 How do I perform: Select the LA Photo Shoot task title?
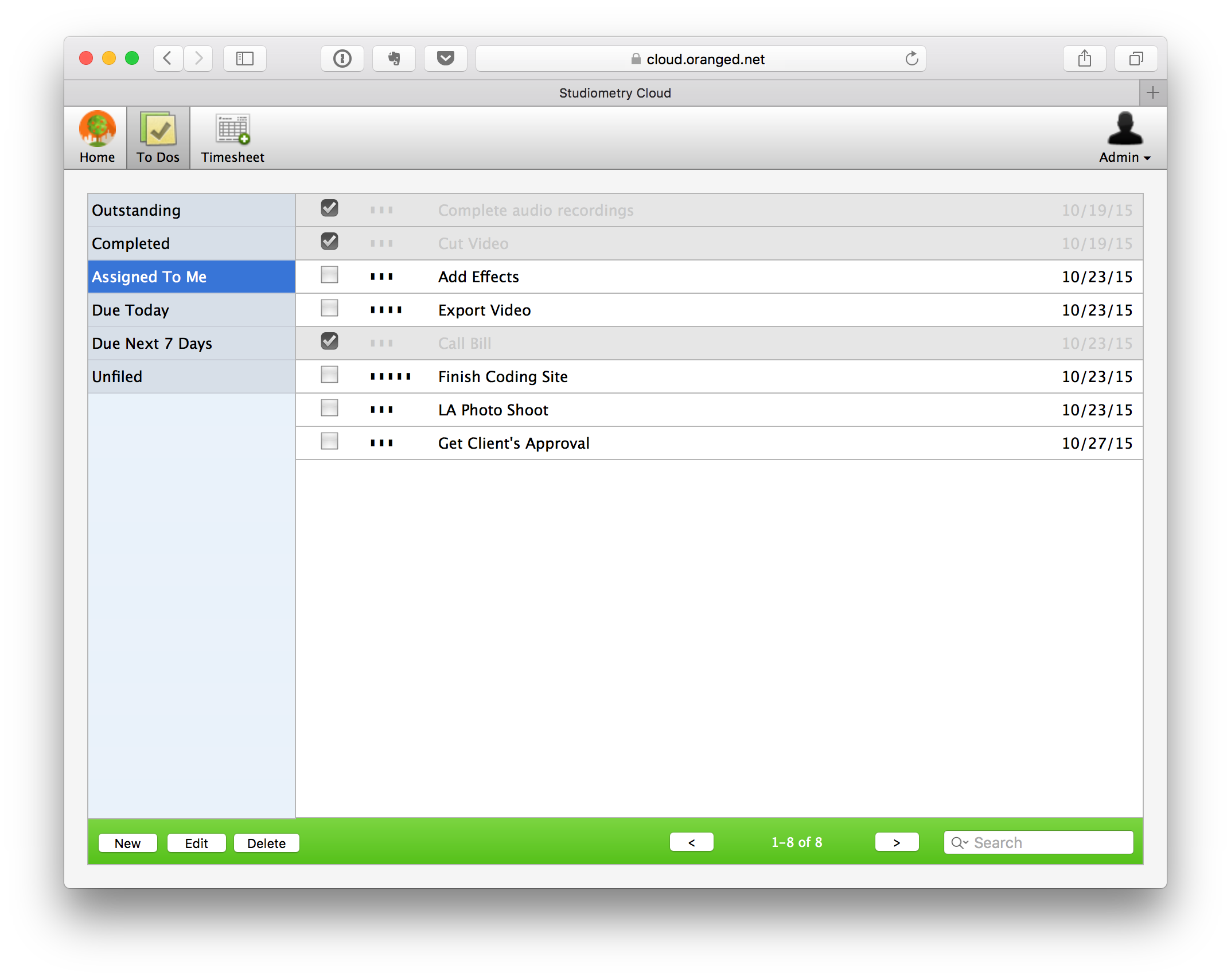493,410
